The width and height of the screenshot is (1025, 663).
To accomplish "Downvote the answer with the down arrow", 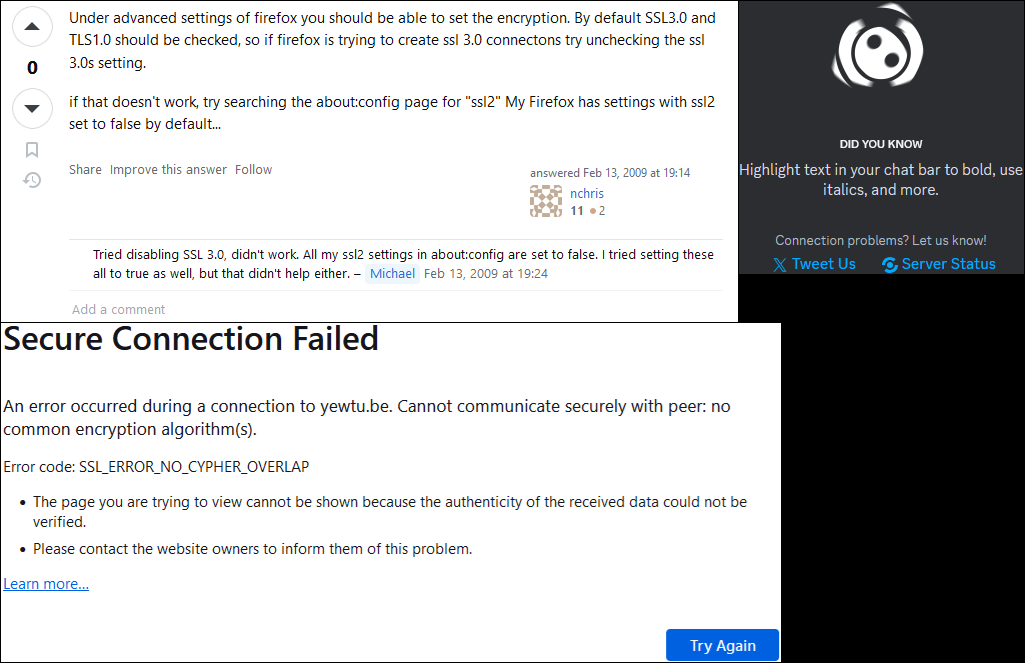I will 32,108.
